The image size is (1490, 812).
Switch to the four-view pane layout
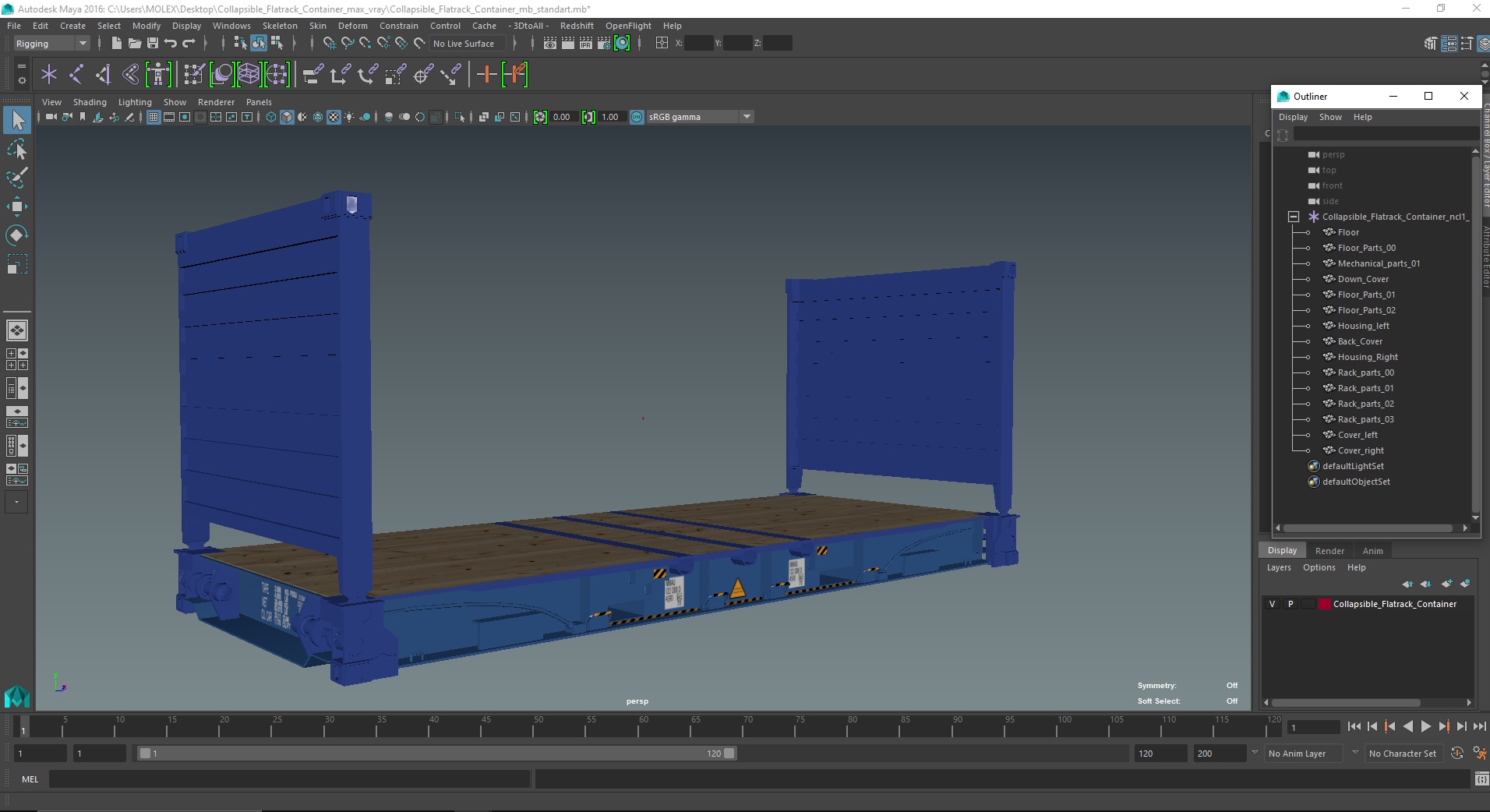click(17, 359)
